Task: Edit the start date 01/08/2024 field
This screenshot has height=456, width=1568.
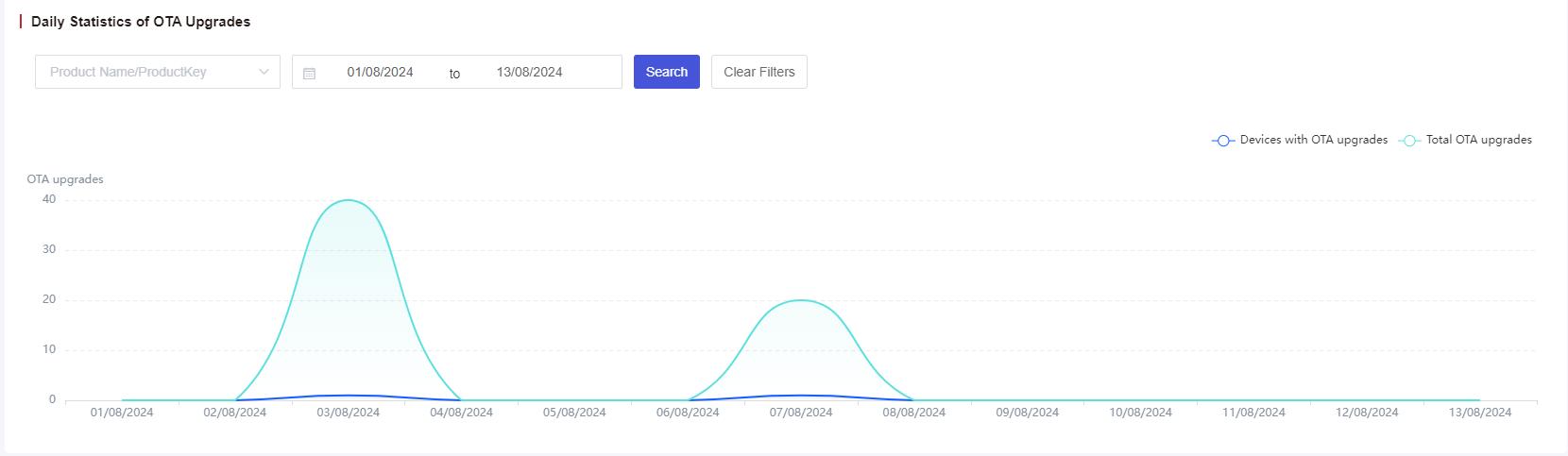Action: [x=380, y=72]
